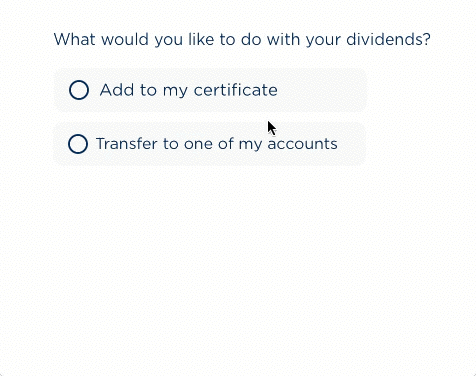Image resolution: width=476 pixels, height=376 pixels.
Task: Opt to move dividends to my accounts
Action: [x=78, y=144]
